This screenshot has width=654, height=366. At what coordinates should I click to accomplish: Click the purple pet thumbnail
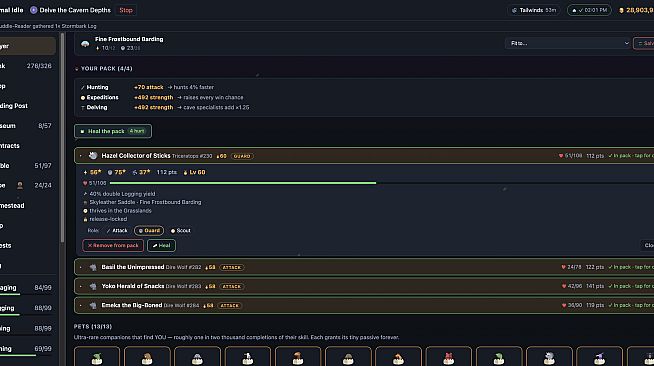coord(599,356)
